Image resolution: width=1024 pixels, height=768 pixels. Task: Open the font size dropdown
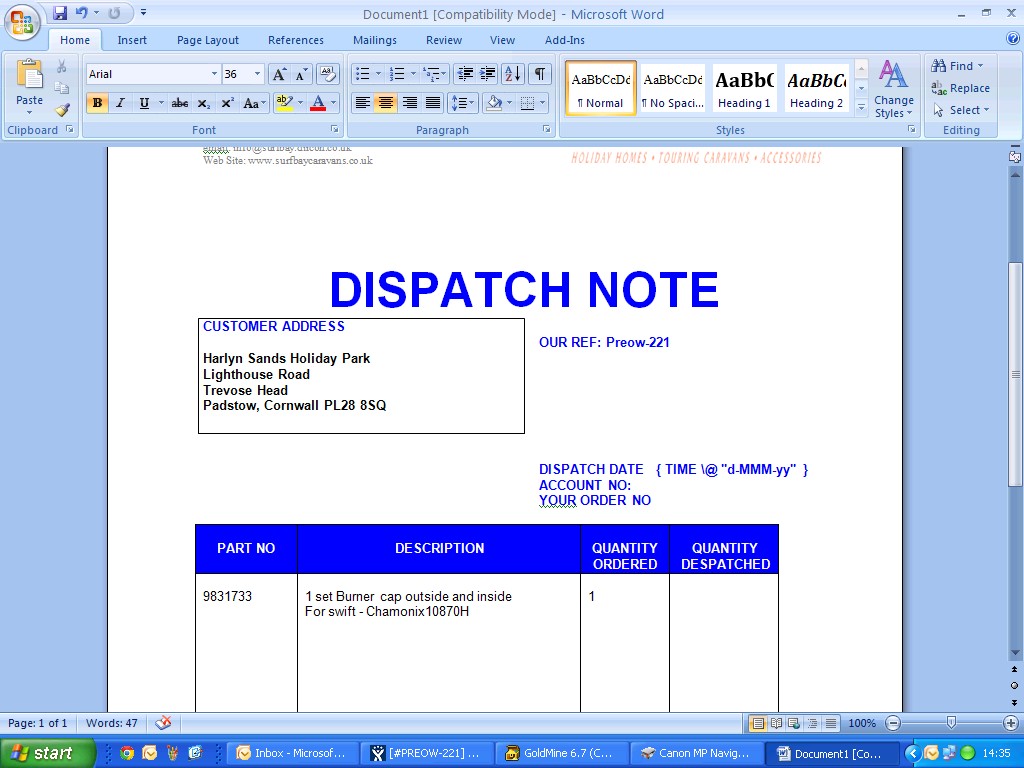[x=257, y=74]
